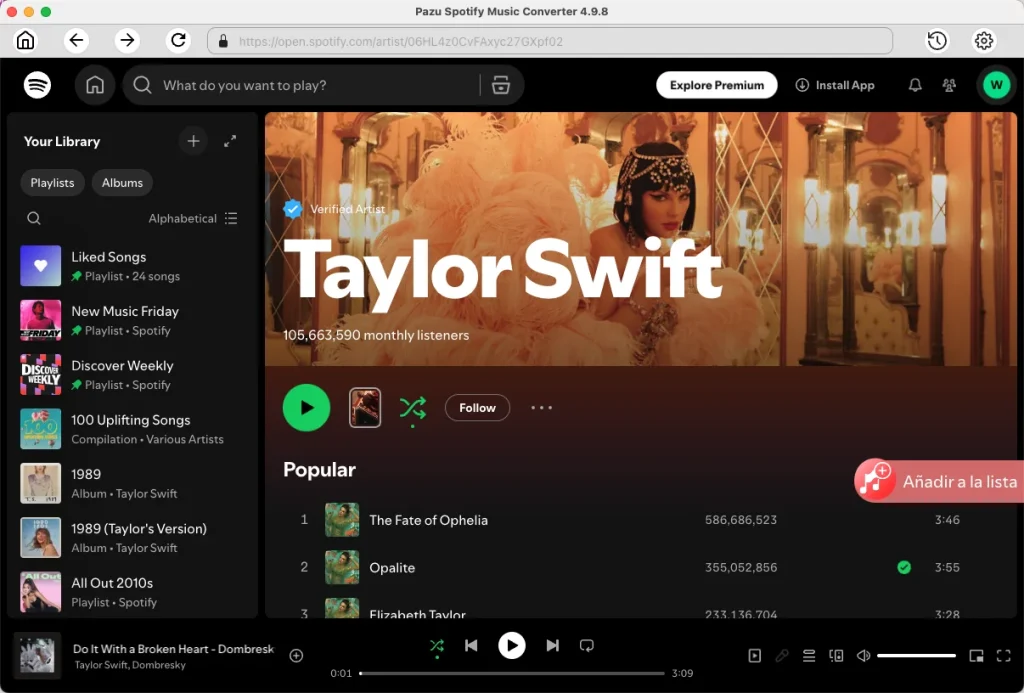1024x693 pixels.
Task: Expand Your Library panel
Action: point(230,141)
